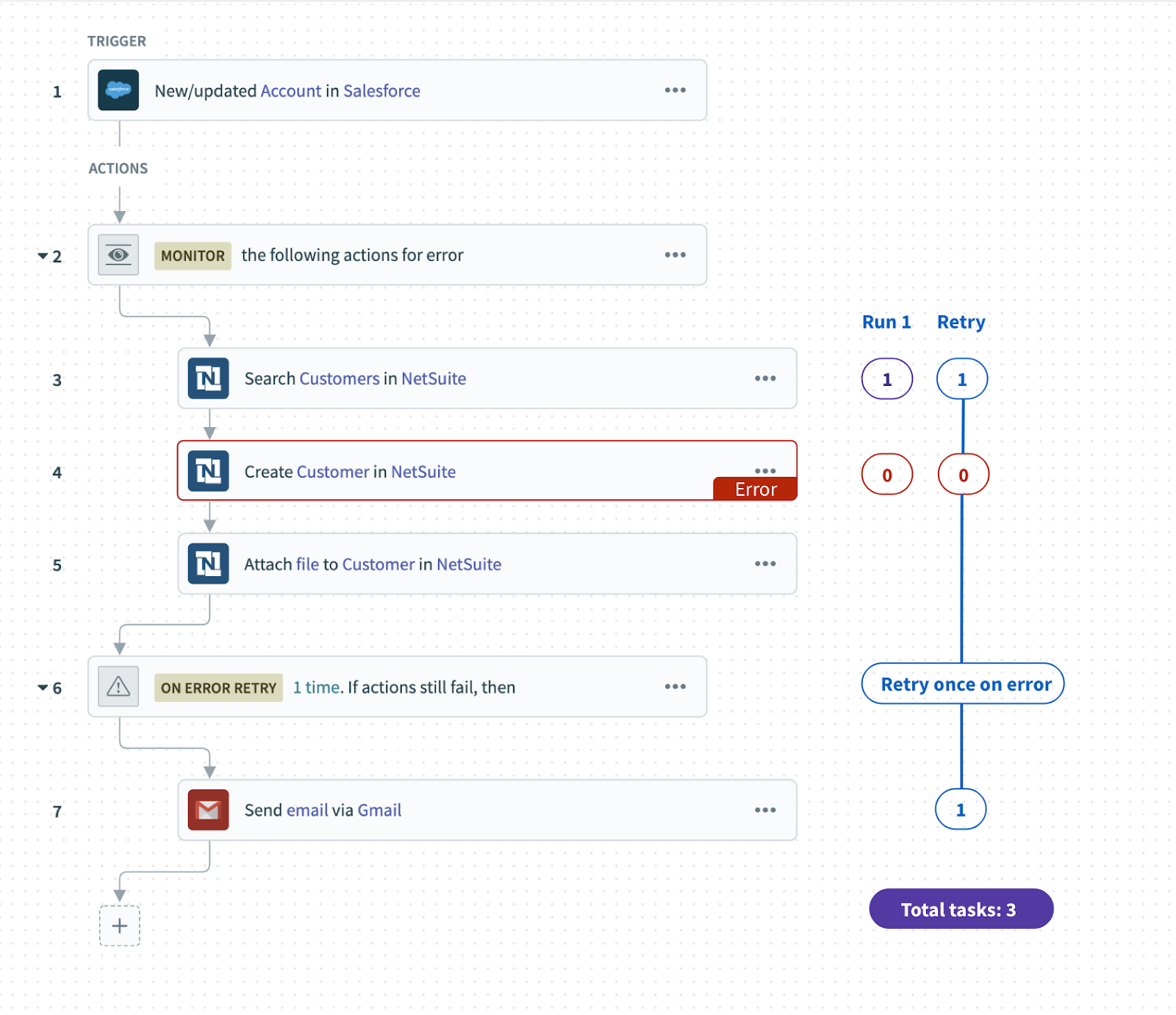The image size is (1176, 1015).
Task: Open the options dropdown on the Monitor step
Action: [x=675, y=254]
